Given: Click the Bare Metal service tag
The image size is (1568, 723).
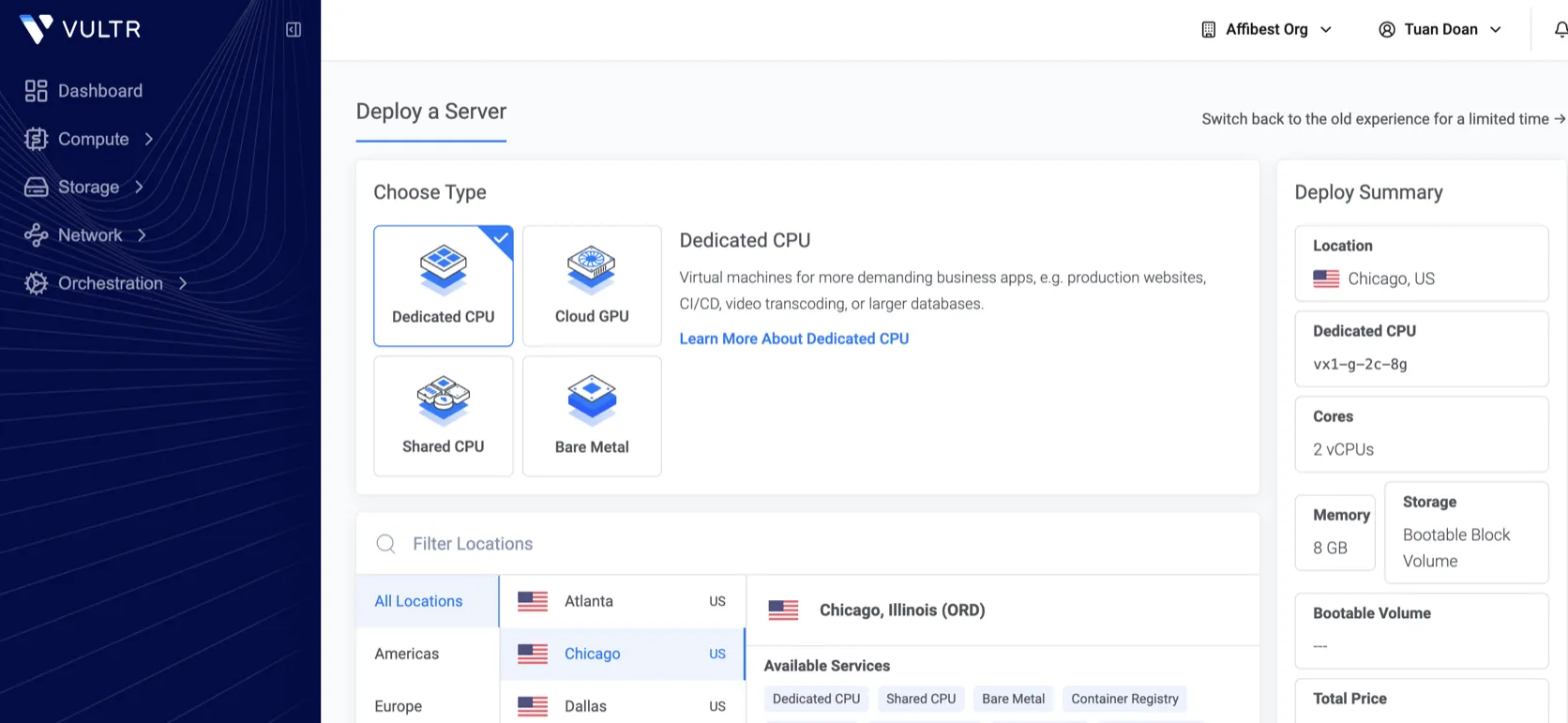Looking at the screenshot, I should 1013,699.
